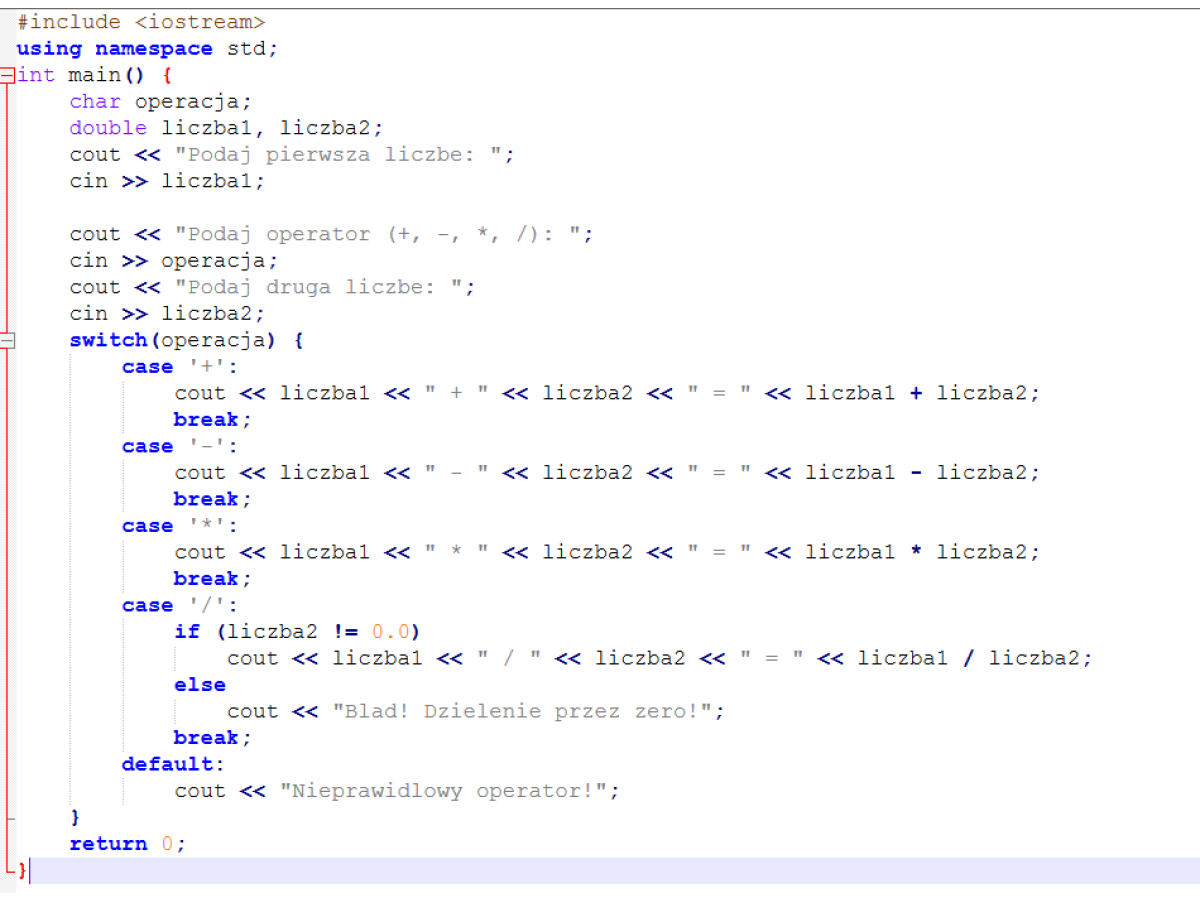Place cursor on the namespace keyword
Image resolution: width=1200 pixels, height=900 pixels.
click(153, 49)
